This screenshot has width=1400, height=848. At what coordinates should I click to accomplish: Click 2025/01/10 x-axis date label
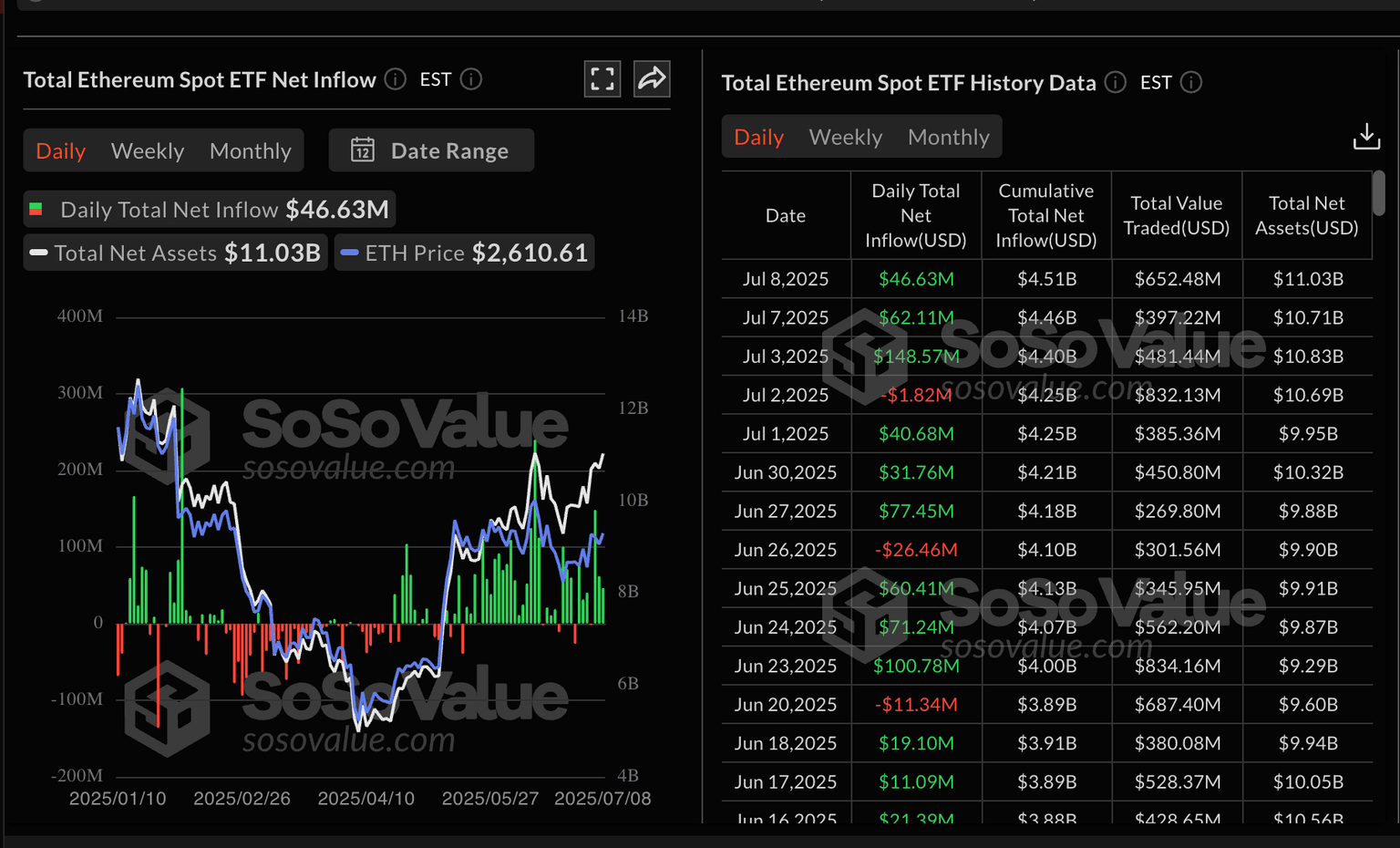(118, 799)
